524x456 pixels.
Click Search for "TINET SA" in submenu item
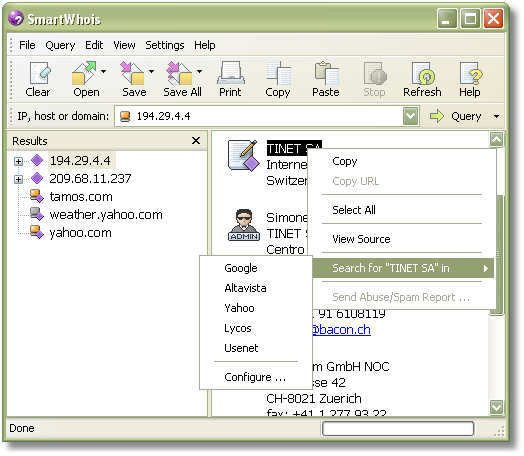tap(403, 268)
